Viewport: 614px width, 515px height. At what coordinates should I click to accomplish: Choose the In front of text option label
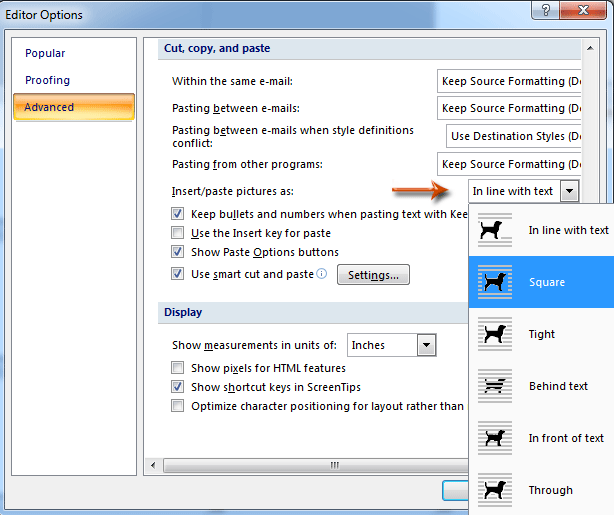(566, 438)
